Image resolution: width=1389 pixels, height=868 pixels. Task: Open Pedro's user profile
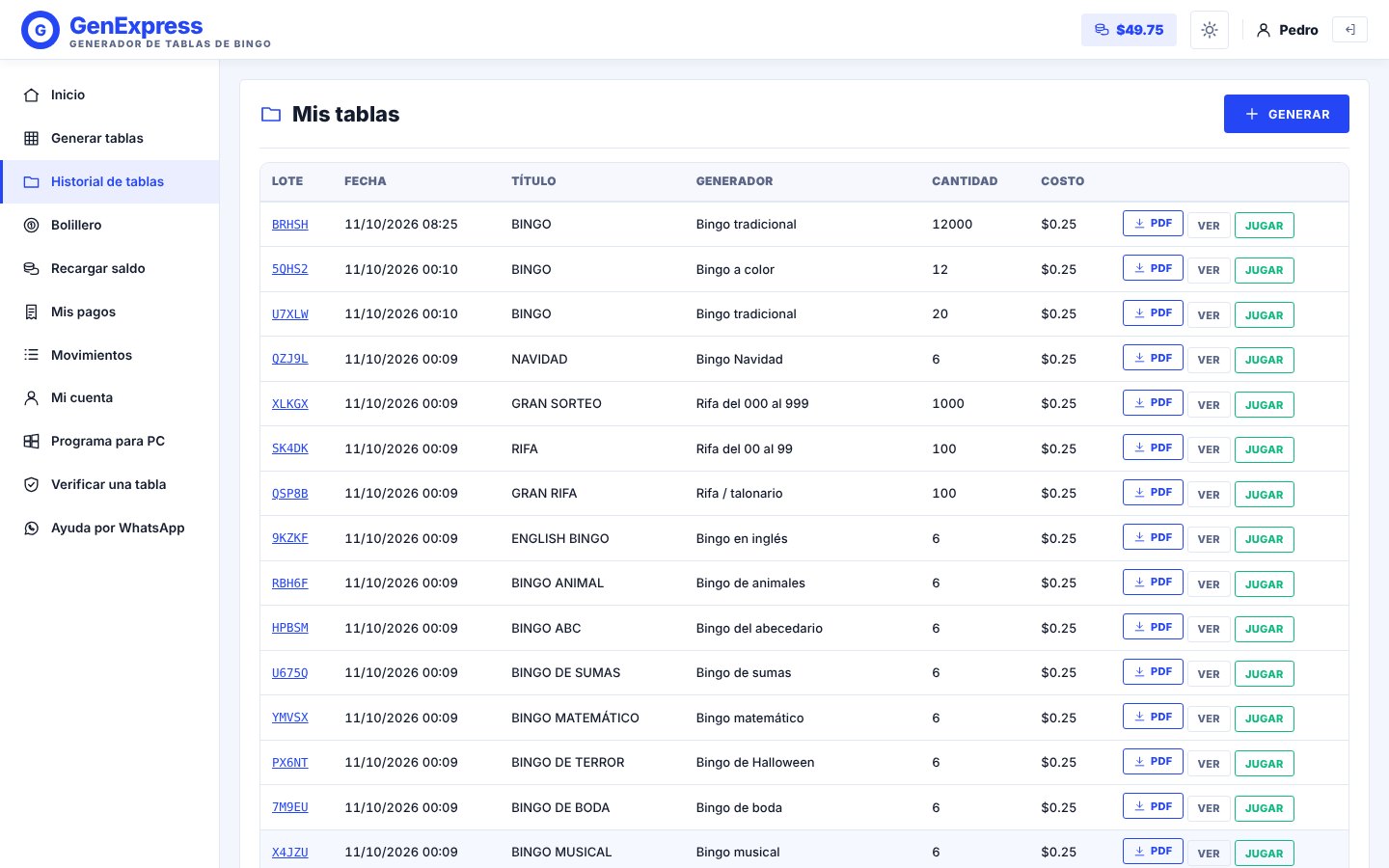coord(1287,30)
